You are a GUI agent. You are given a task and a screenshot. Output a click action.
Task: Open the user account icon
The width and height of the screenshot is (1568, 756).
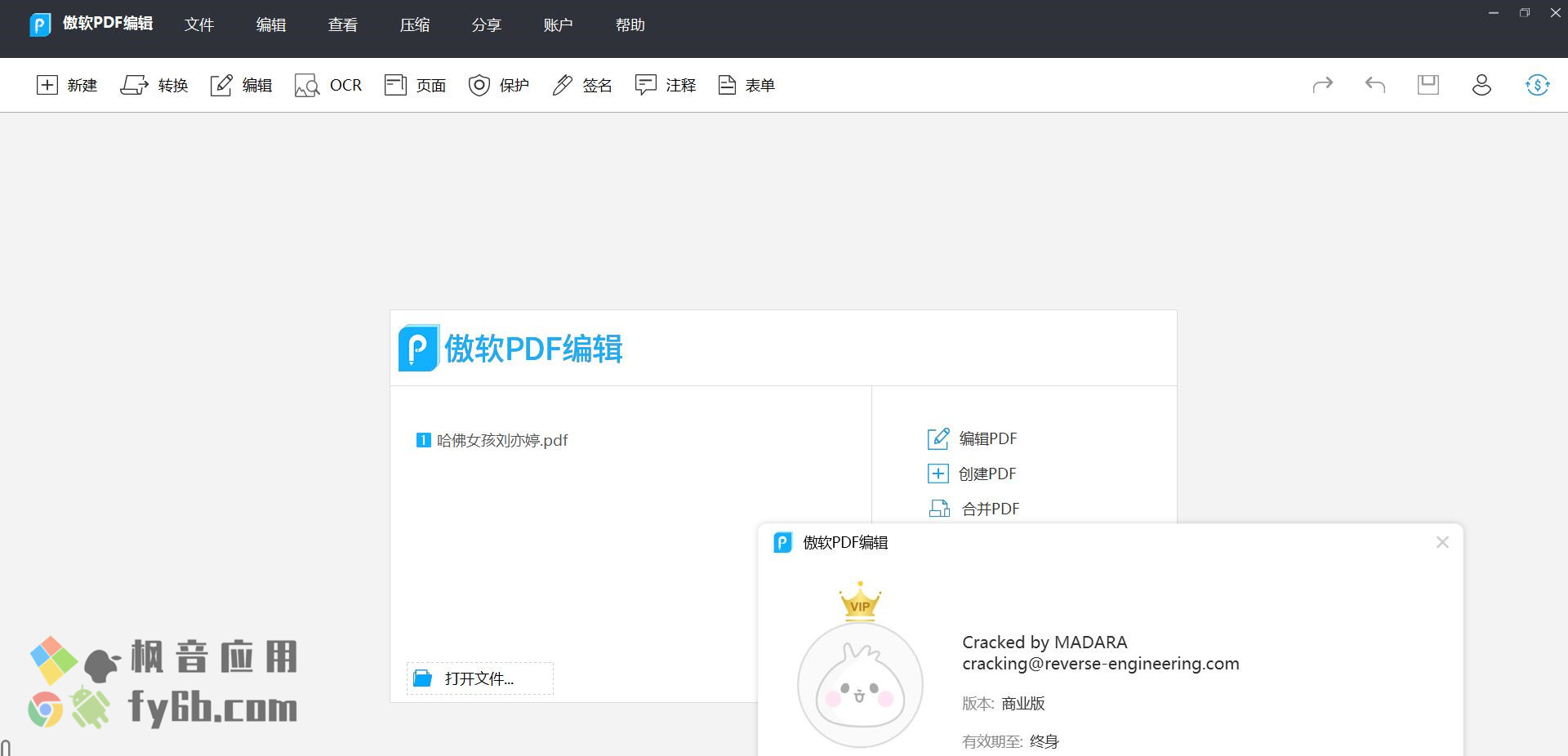click(x=1481, y=85)
